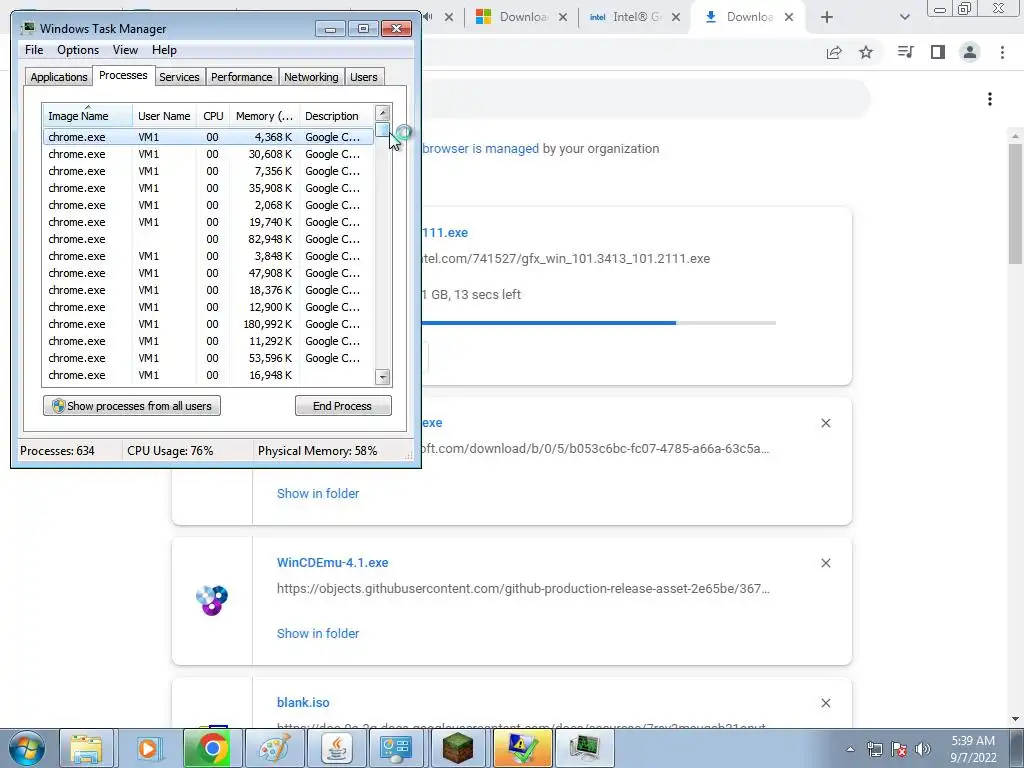Open the 'browser is managed' link
Viewport: 1024px width, 768px height.
click(481, 148)
